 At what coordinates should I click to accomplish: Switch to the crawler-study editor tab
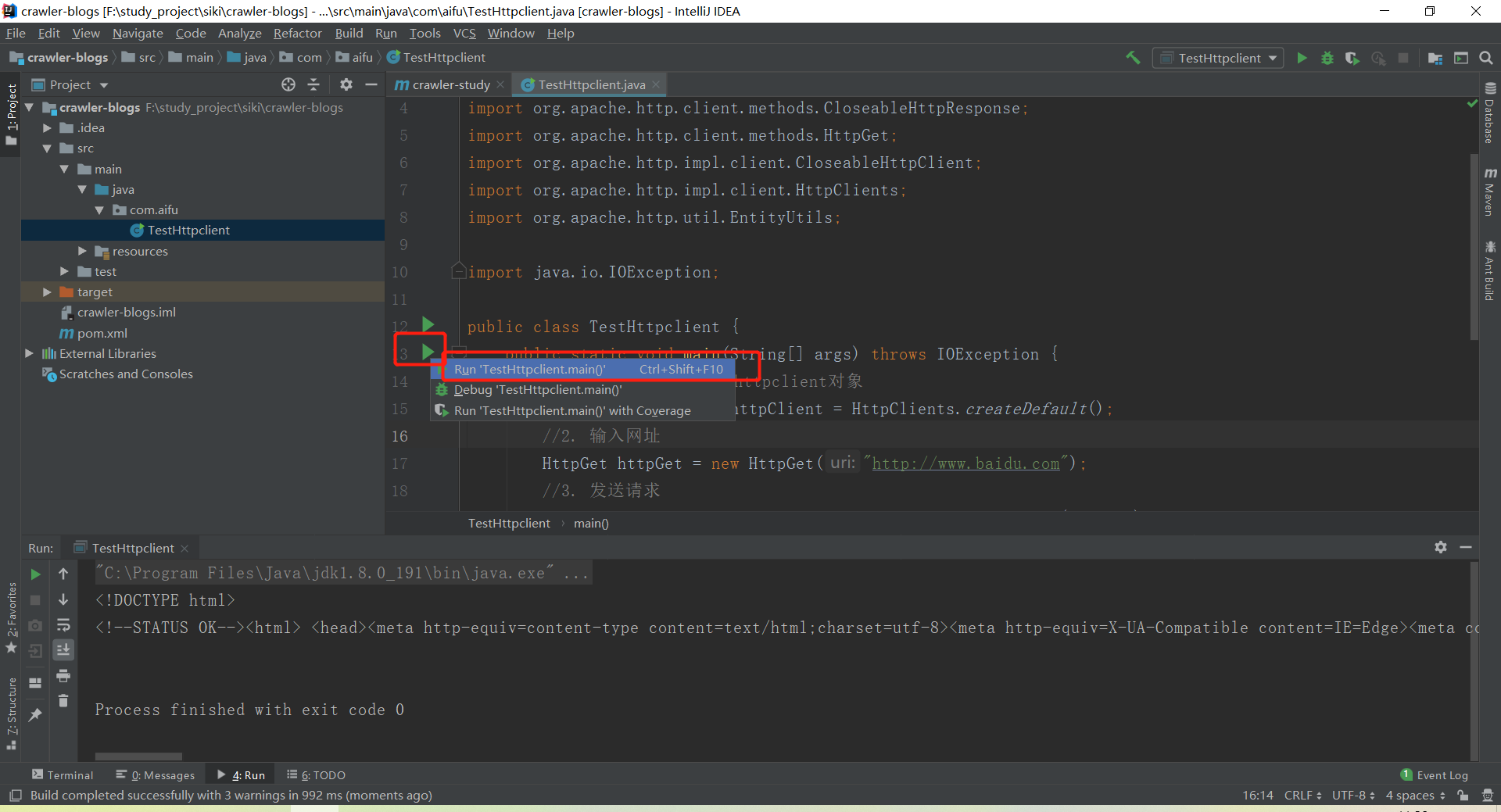(450, 84)
